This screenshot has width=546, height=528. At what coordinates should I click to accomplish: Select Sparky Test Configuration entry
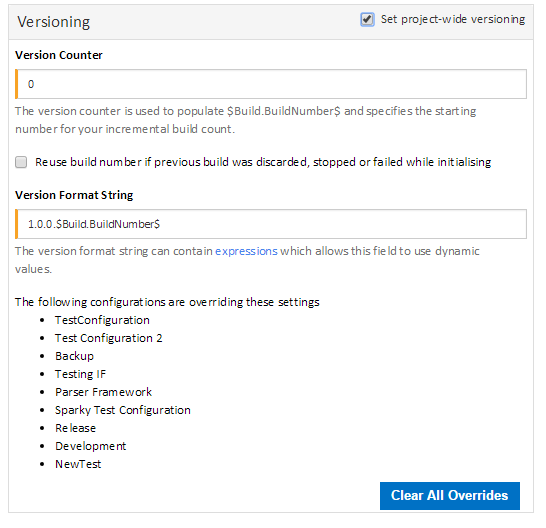point(123,410)
